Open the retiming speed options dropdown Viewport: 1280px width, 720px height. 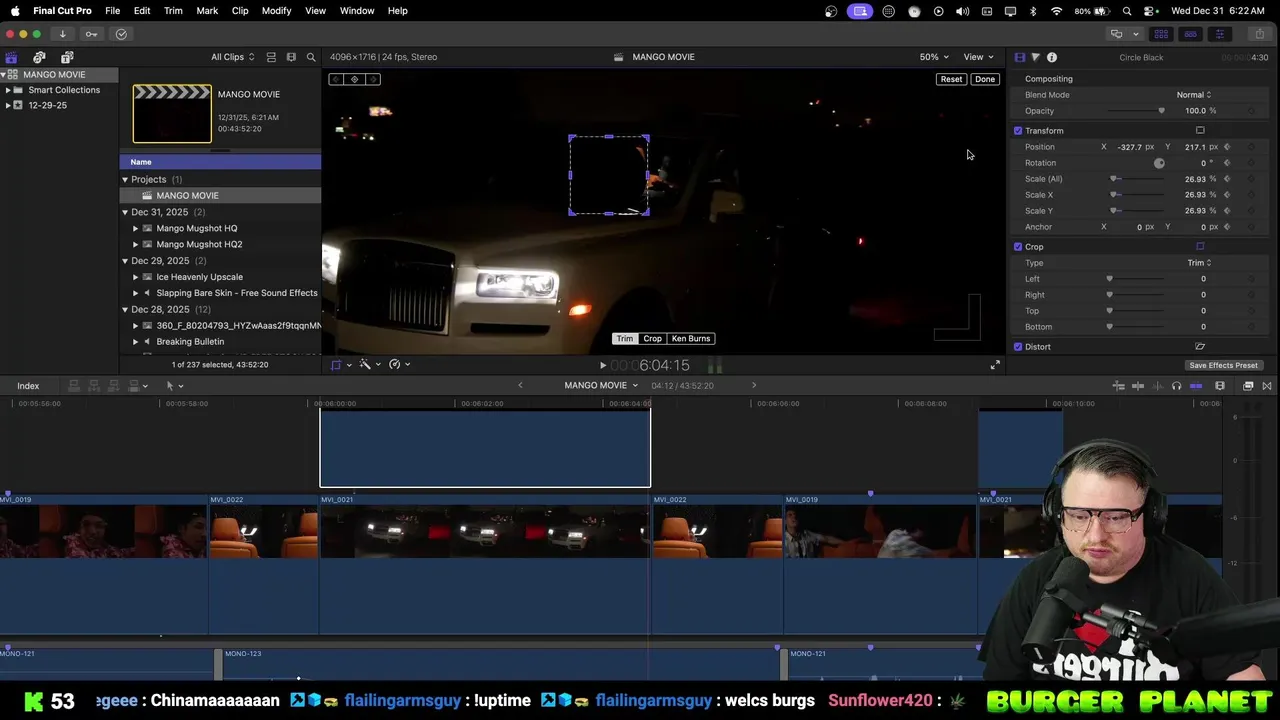click(399, 365)
